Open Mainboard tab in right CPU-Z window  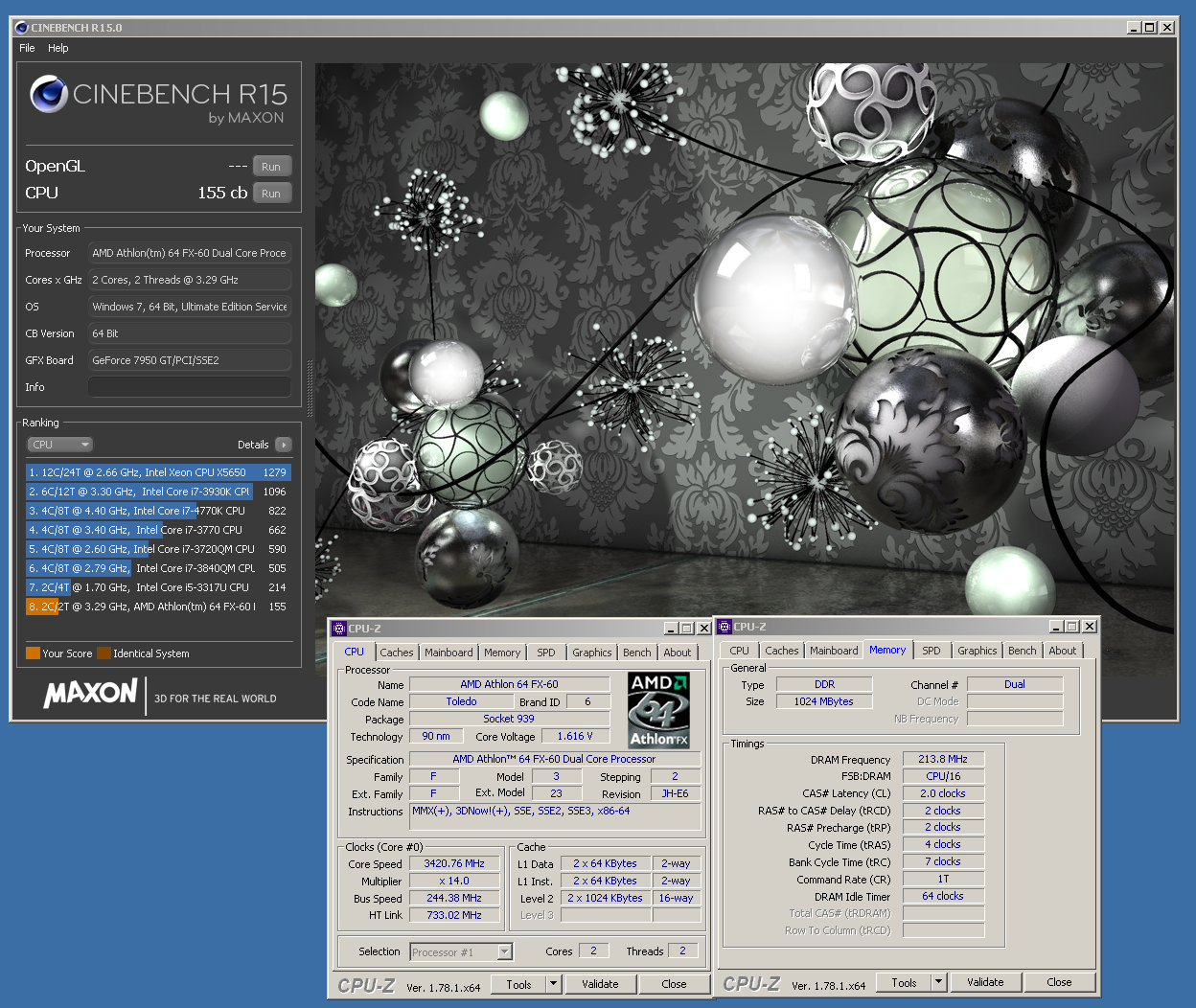pyautogui.click(x=834, y=651)
